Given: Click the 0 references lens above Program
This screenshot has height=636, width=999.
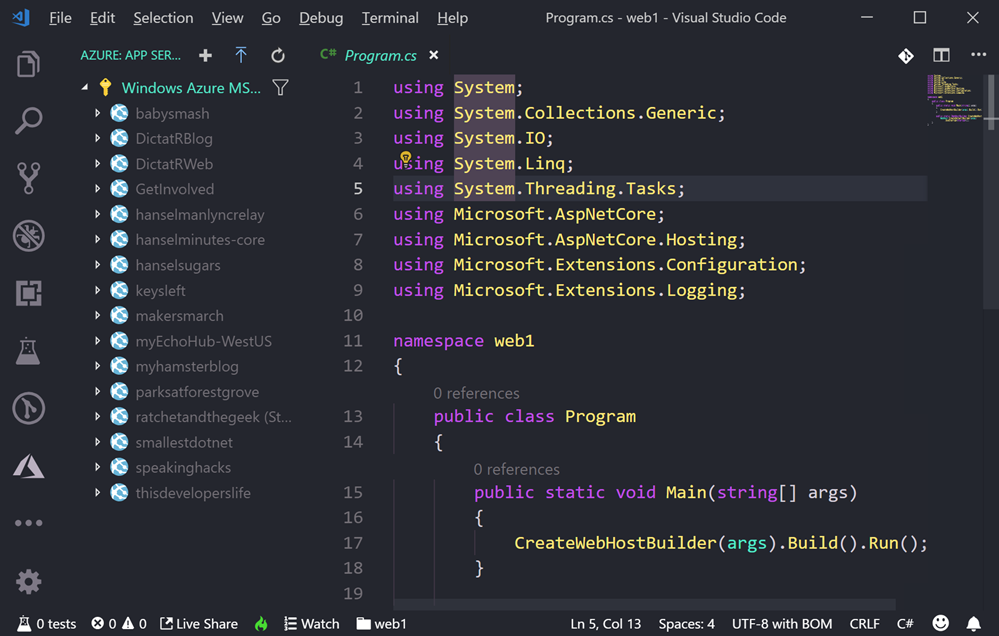Looking at the screenshot, I should coord(476,393).
